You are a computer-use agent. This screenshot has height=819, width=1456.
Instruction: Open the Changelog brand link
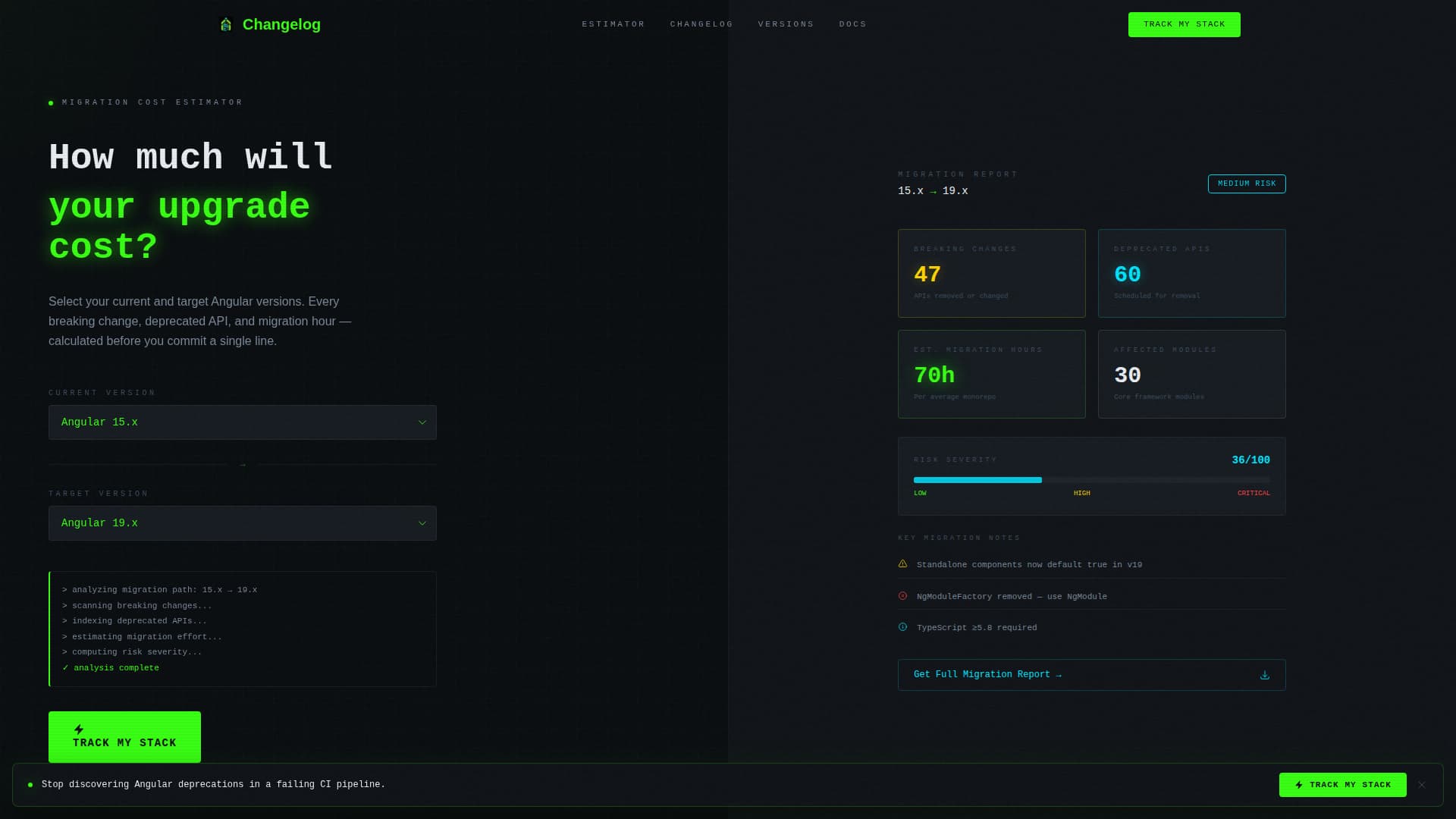click(x=269, y=24)
